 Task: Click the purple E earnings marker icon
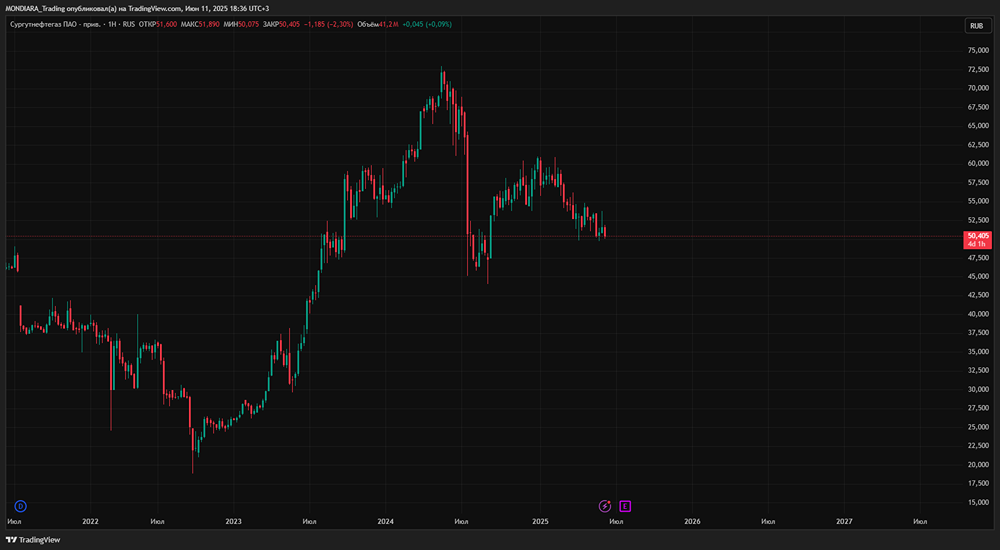[625, 506]
